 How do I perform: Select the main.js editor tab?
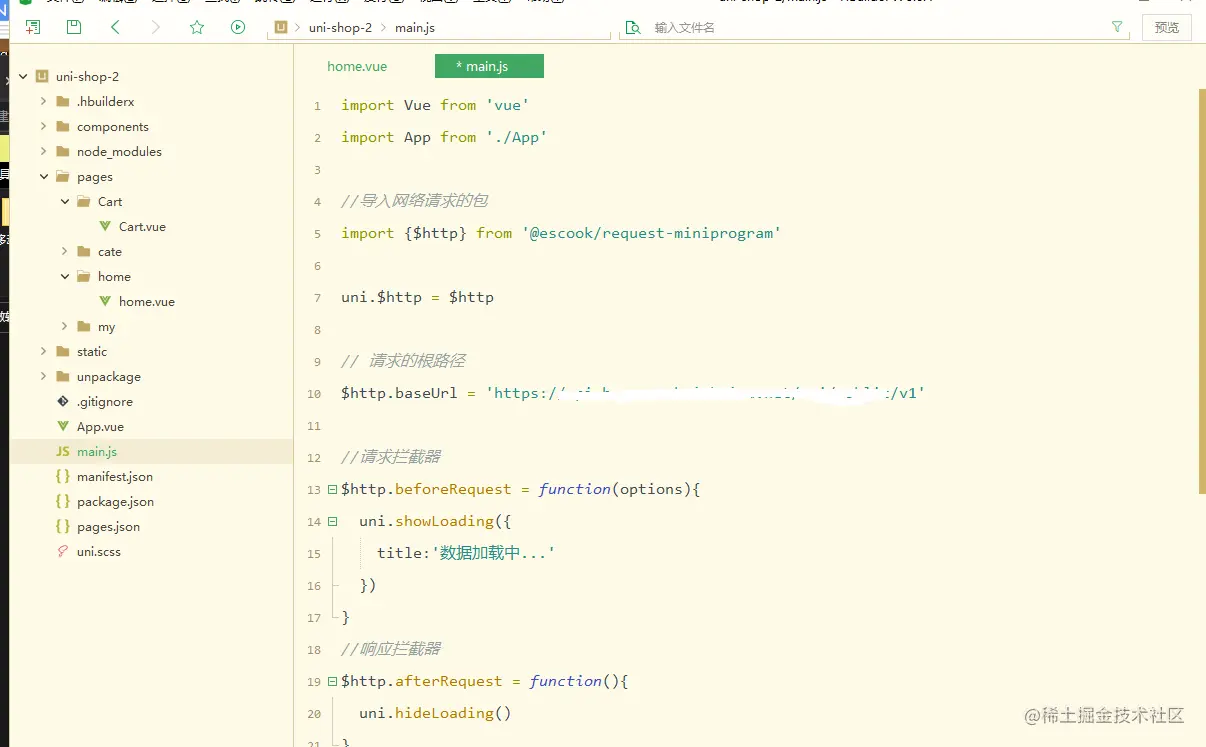[x=489, y=66]
